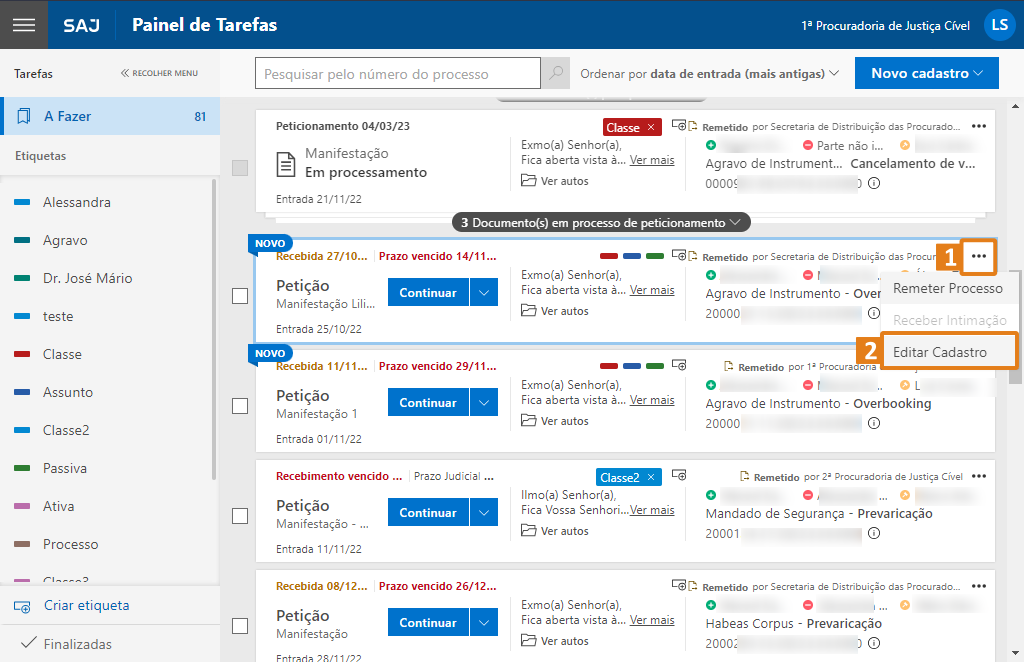
Task: Choose Editar Cadastro from context menu
Action: 939,352
